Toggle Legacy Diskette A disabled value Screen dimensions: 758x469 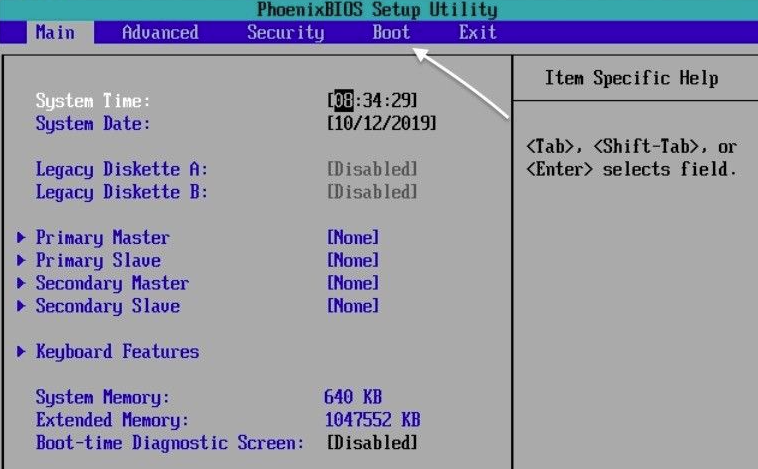(372, 169)
